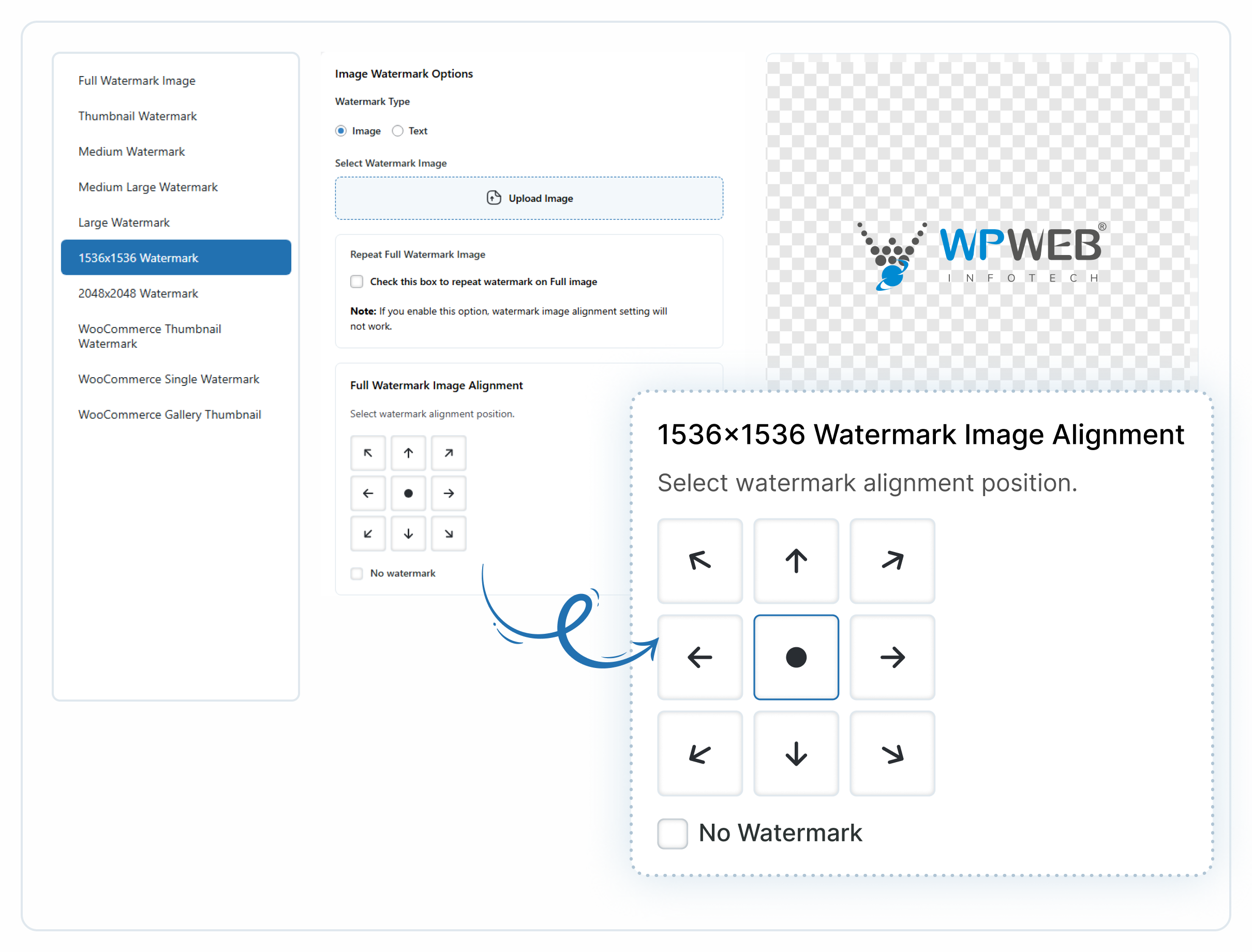
Task: Select bottom-center arrow in small grid
Action: (x=408, y=533)
